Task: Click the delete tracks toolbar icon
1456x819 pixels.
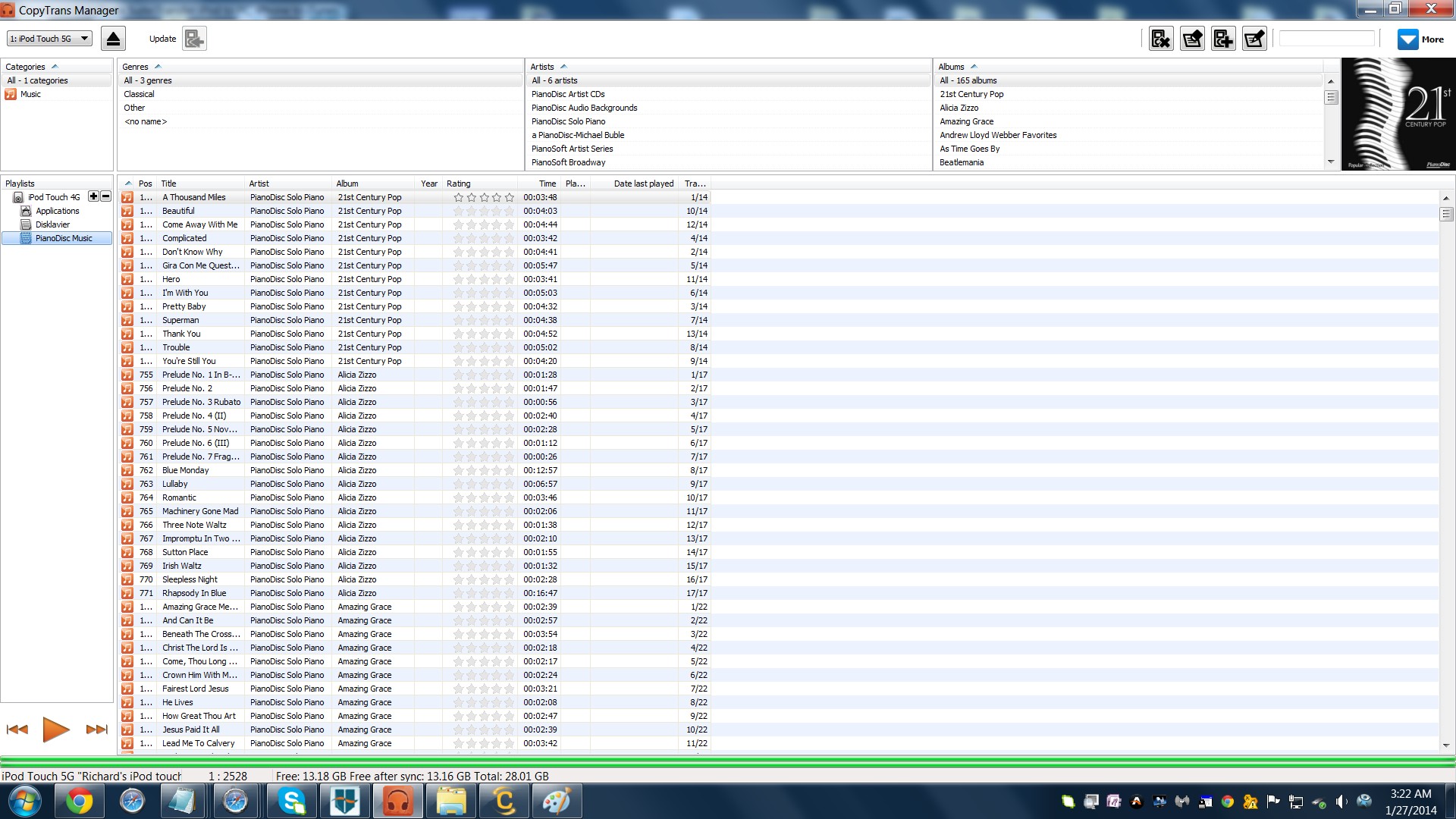Action: click(x=1161, y=39)
